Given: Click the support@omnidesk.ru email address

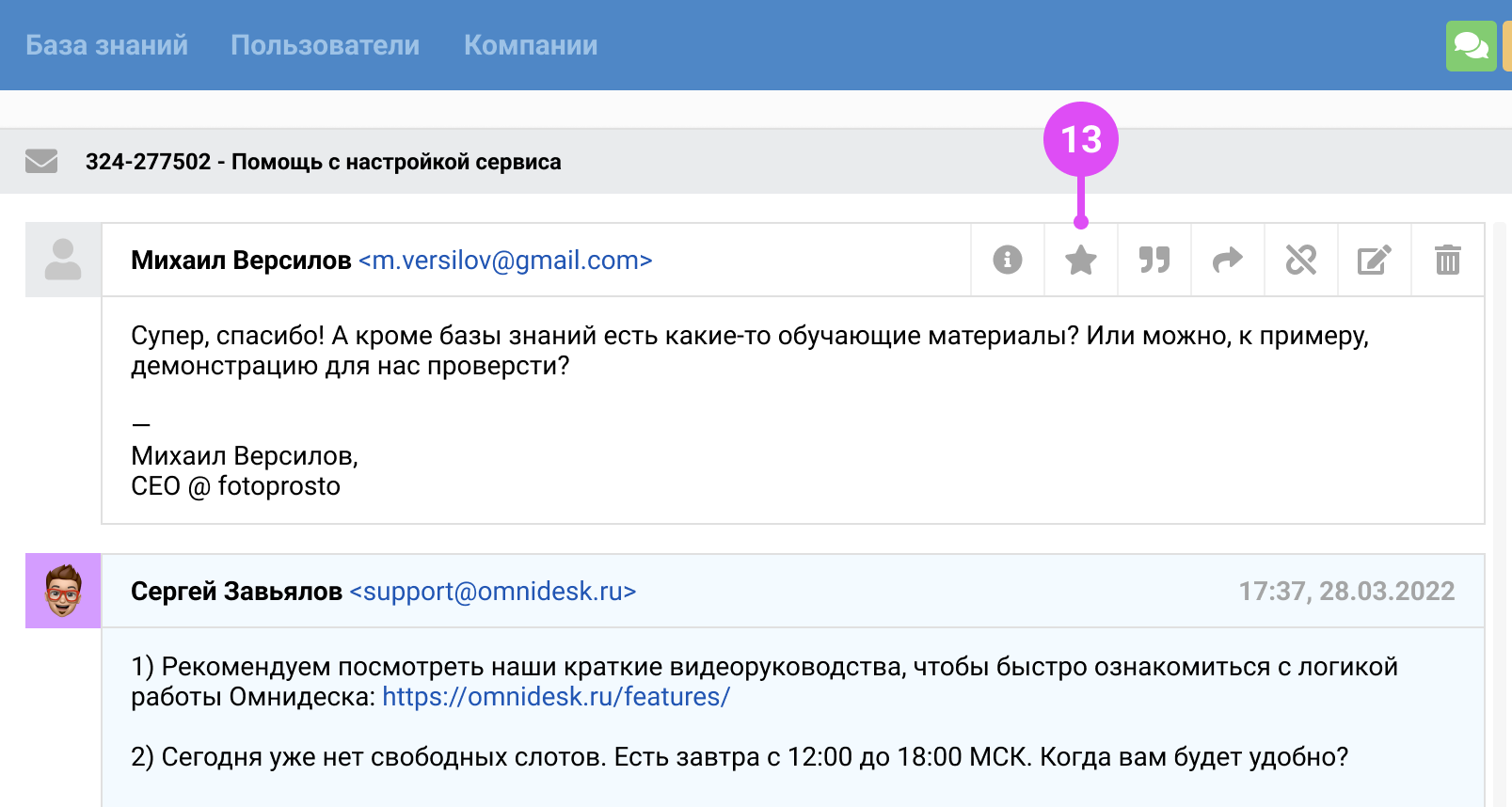Looking at the screenshot, I should [493, 592].
